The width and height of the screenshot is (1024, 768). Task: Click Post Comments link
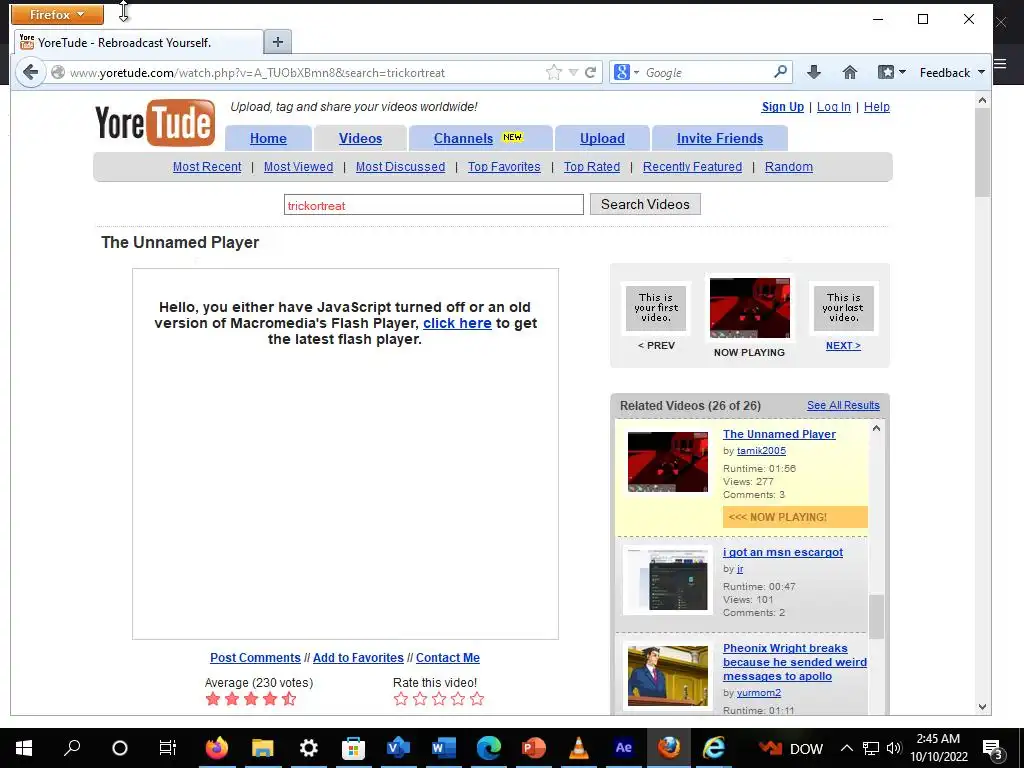255,658
